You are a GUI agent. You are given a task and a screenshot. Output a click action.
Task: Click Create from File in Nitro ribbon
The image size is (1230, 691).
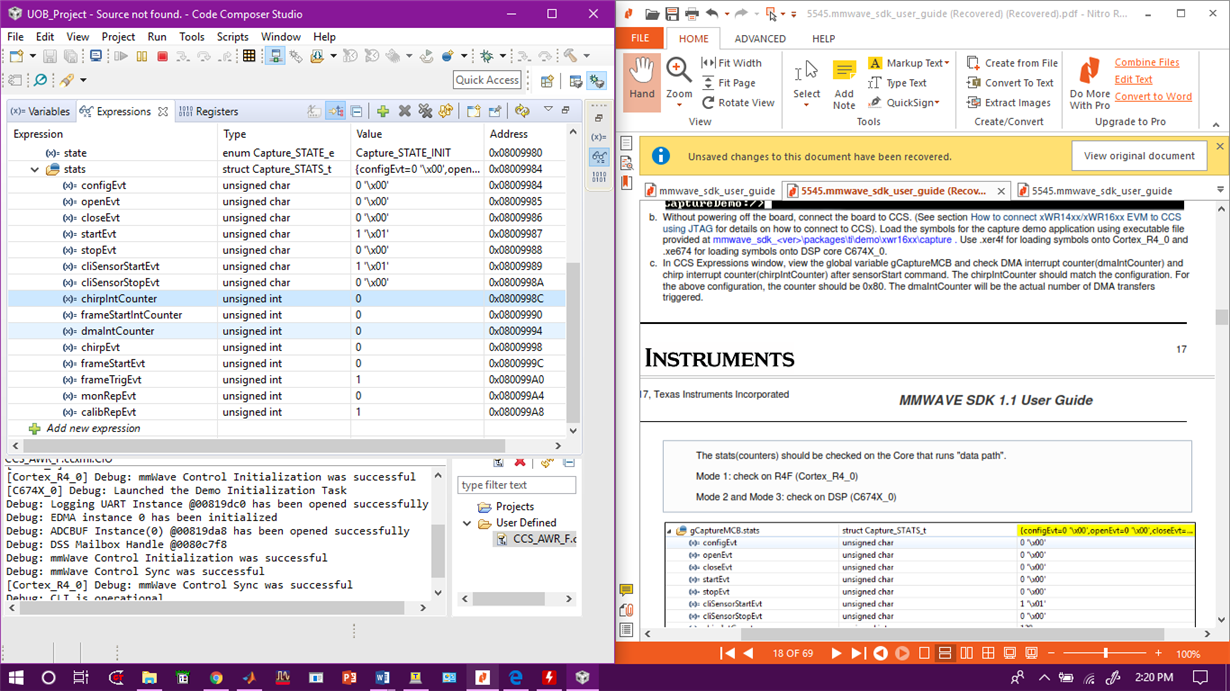tap(1012, 63)
